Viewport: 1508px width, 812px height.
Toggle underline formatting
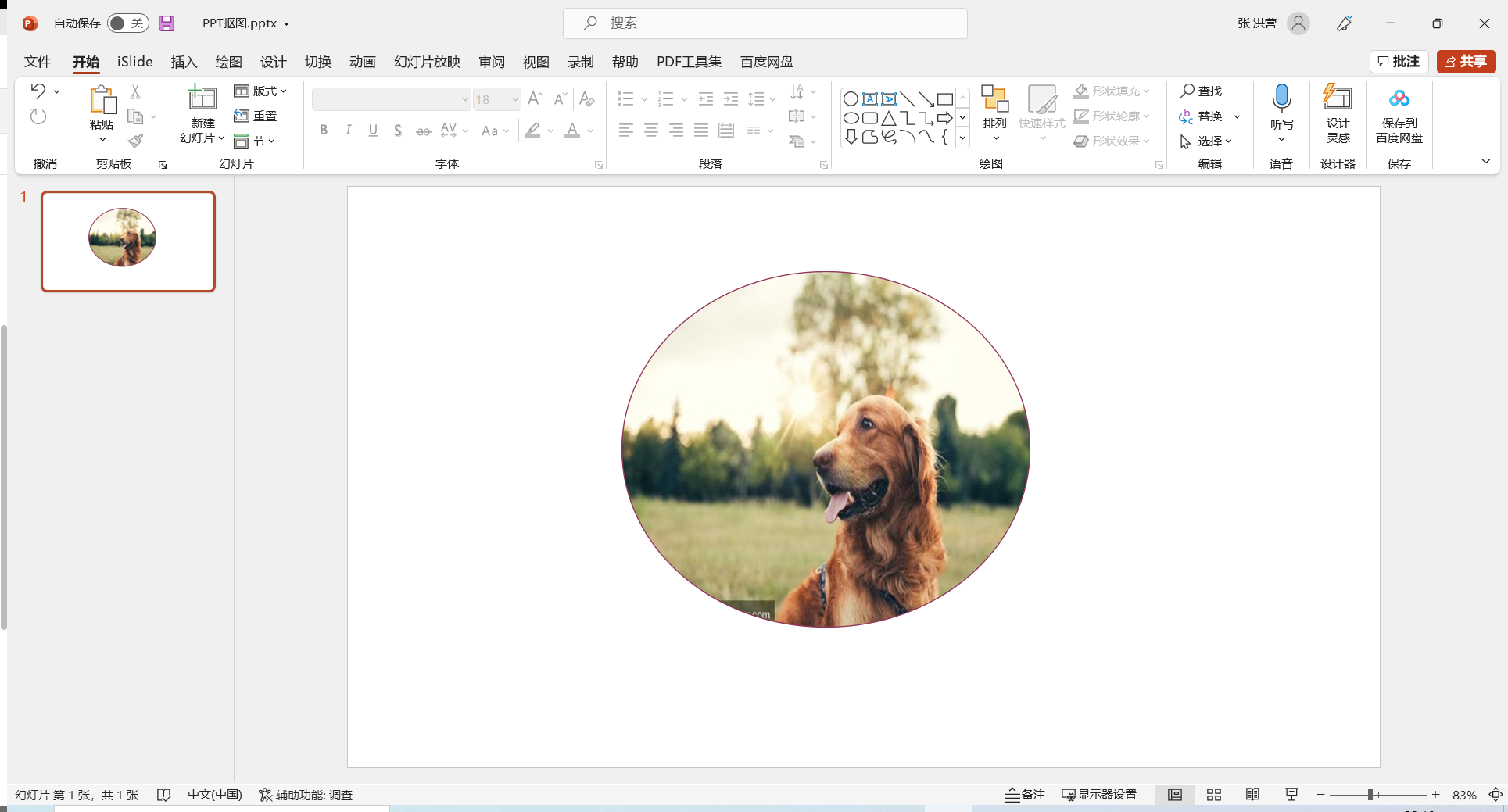click(x=373, y=130)
